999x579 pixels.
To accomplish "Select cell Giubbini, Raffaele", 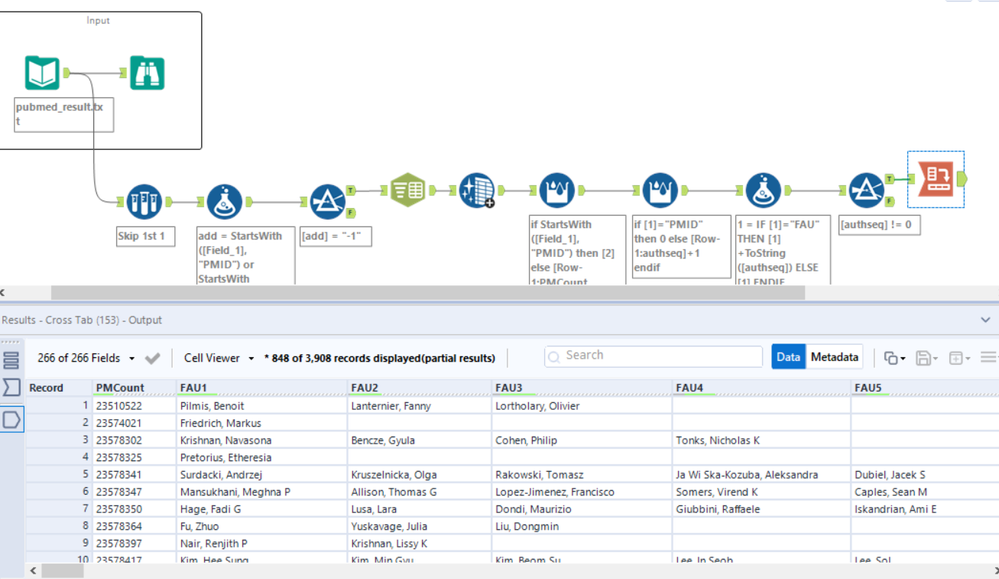I will (761, 509).
